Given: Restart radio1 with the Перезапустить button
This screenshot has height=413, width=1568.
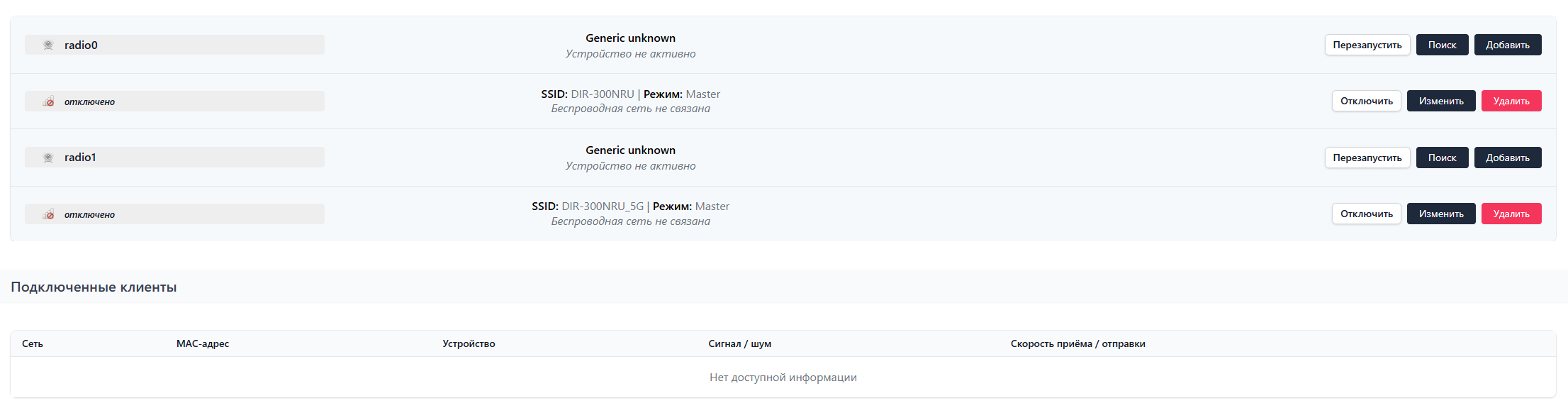Looking at the screenshot, I should 1367,158.
